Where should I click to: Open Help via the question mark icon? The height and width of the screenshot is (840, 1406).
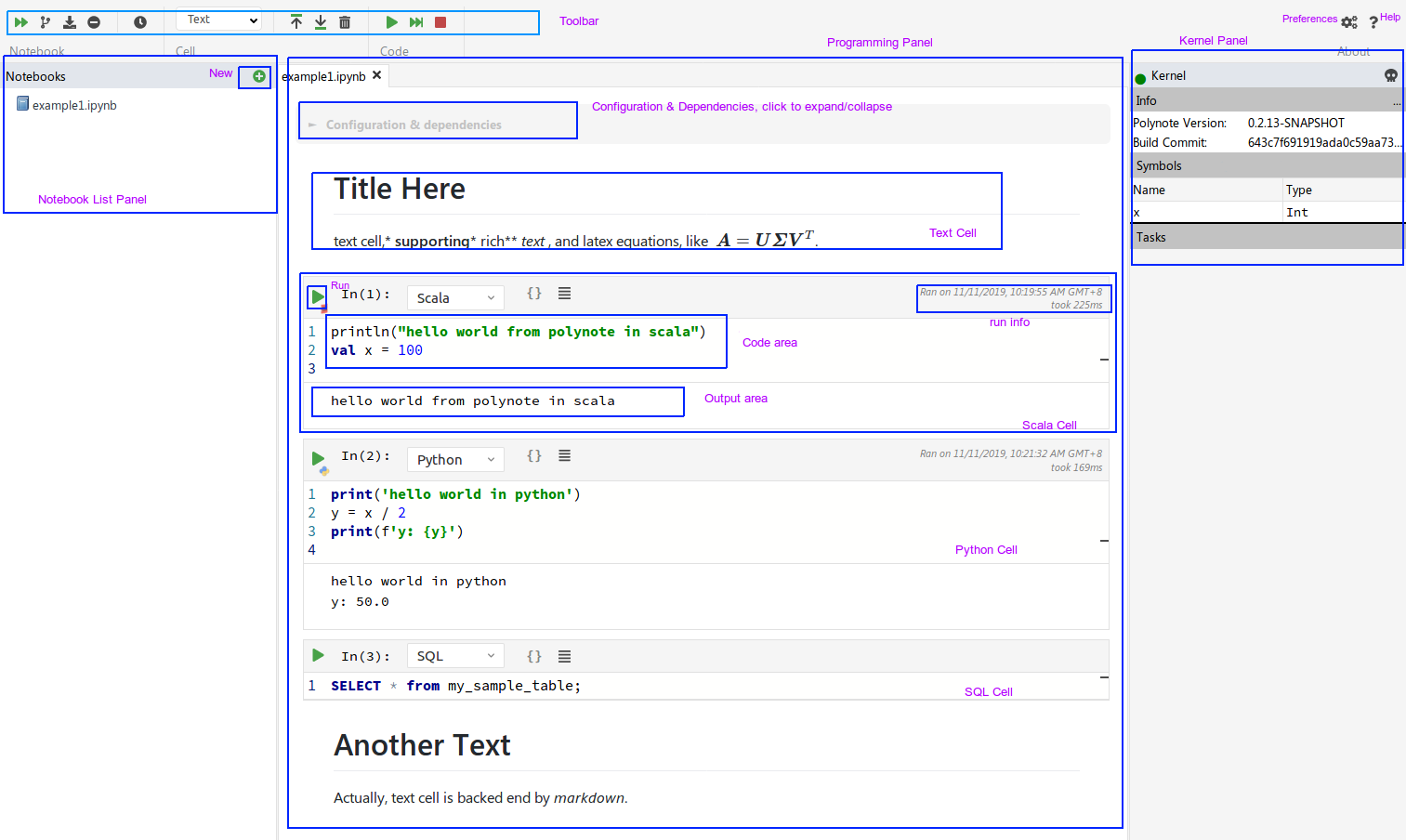1373,22
